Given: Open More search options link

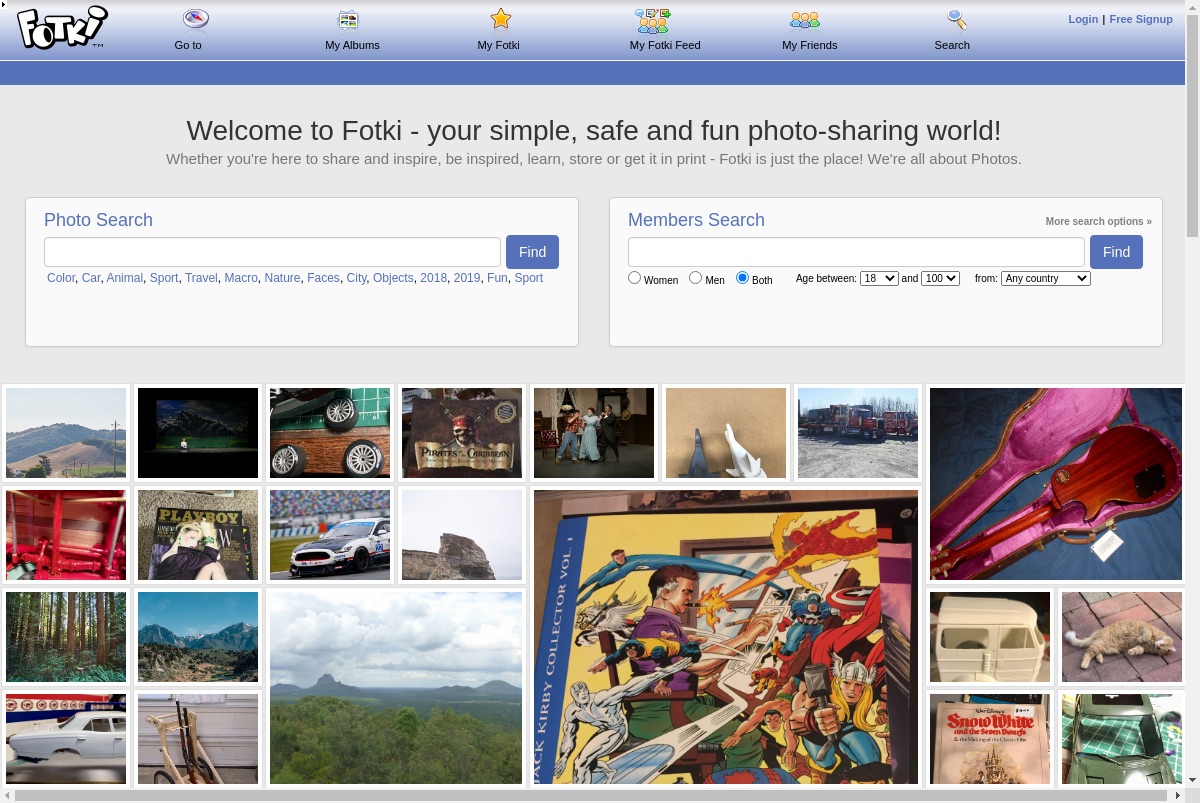Looking at the screenshot, I should coord(1098,222).
